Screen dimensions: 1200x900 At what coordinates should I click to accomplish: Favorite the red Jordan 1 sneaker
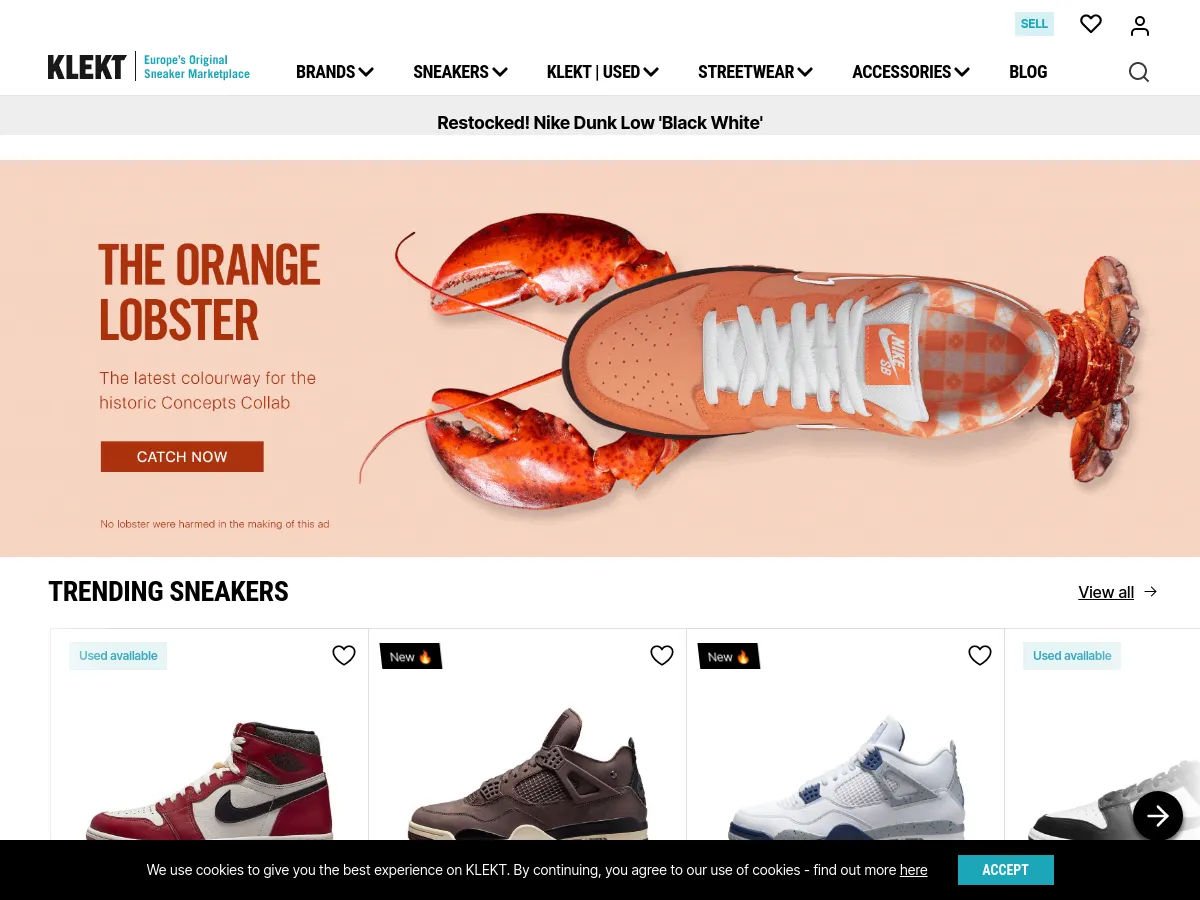344,656
